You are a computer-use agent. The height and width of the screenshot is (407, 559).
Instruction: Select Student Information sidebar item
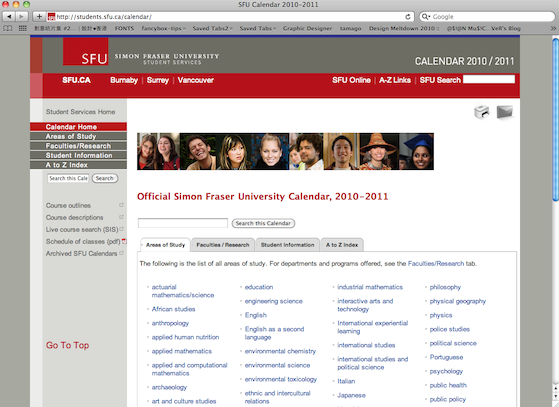(78, 155)
